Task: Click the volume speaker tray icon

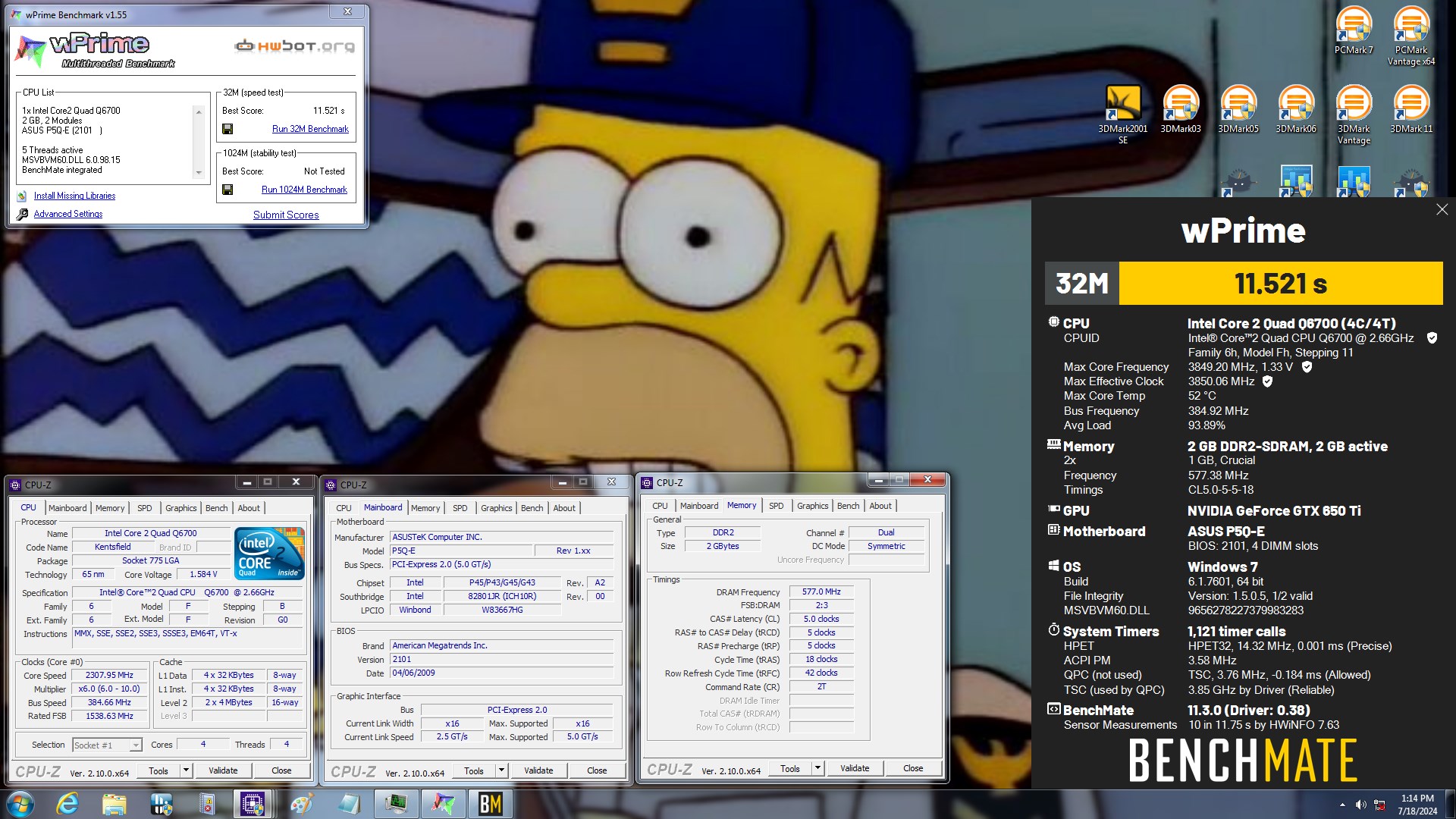Action: [1360, 805]
